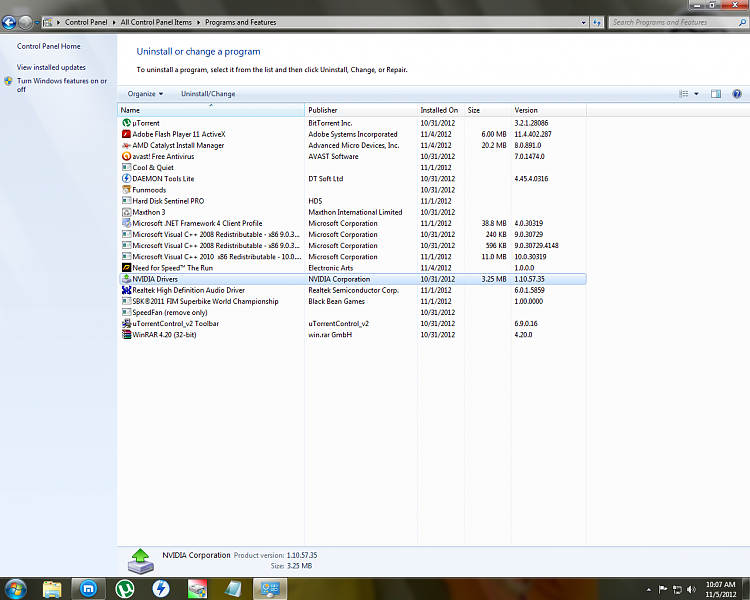Open the address bar history dropdown
The height and width of the screenshot is (600, 750).
tap(584, 22)
